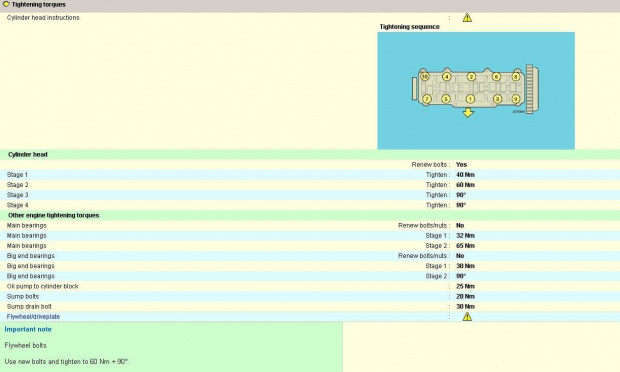This screenshot has height=372, width=620.
Task: Click the Cylinder head instructions row
Action: 310,18
